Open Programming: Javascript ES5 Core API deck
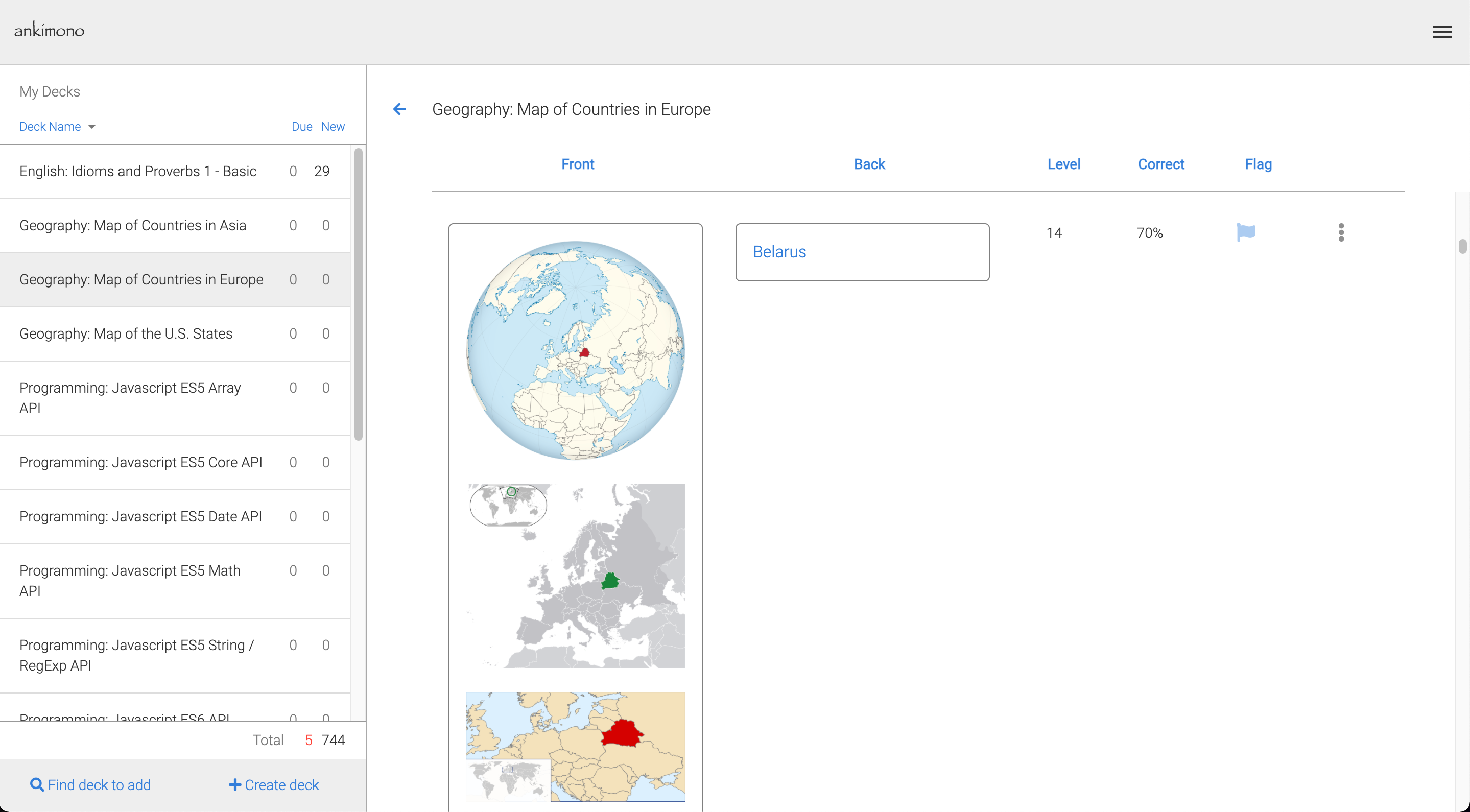1470x812 pixels. click(141, 462)
